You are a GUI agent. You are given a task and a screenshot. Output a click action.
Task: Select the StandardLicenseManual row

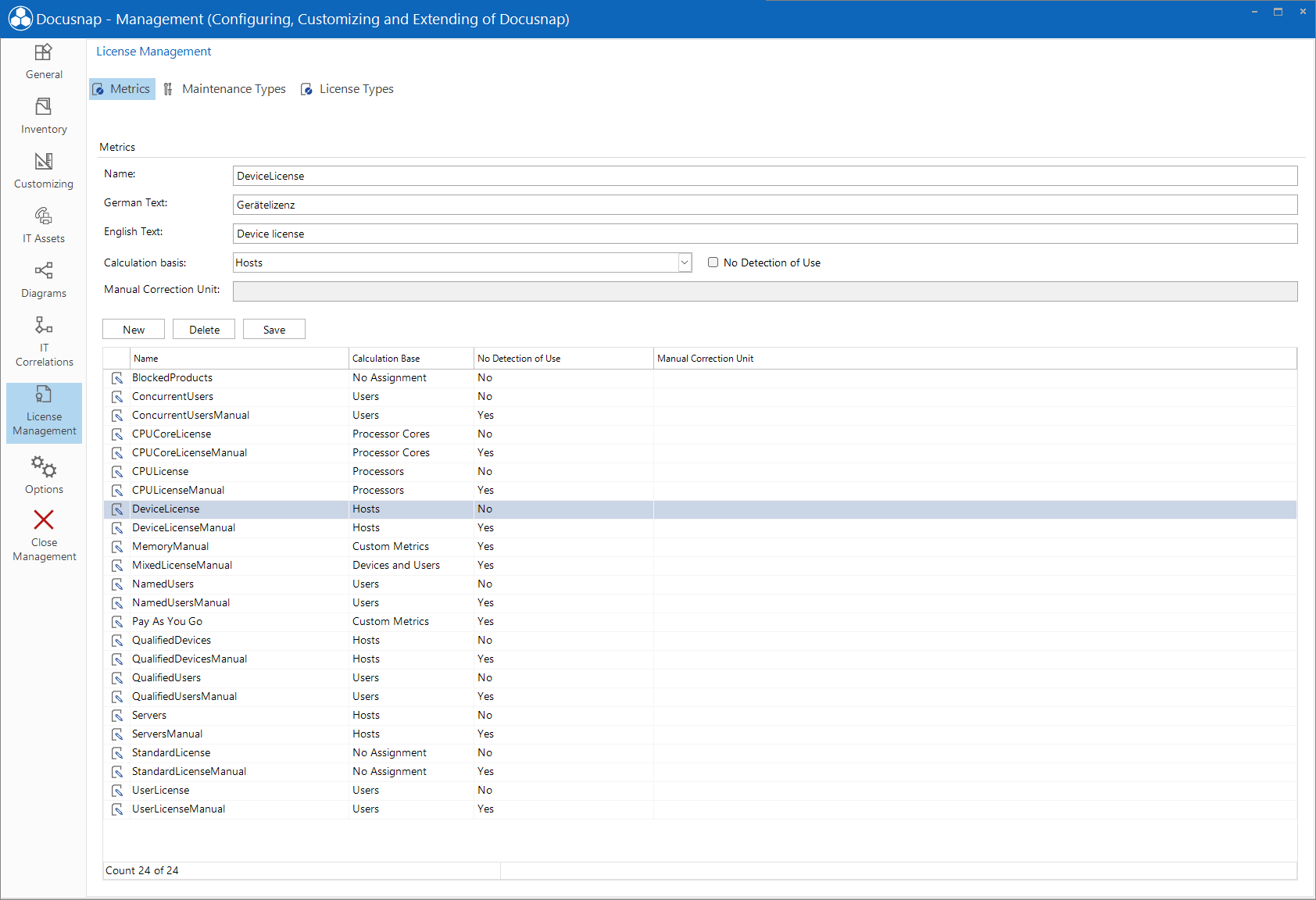coord(700,772)
